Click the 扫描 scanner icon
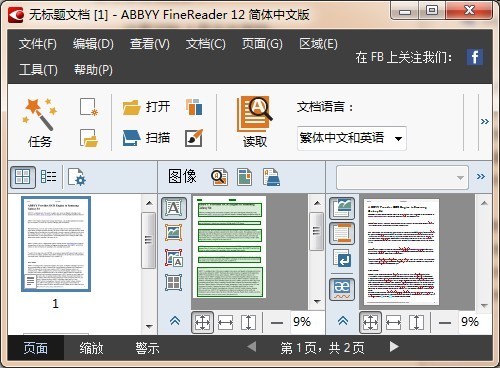The height and width of the screenshot is (368, 500). 131,138
